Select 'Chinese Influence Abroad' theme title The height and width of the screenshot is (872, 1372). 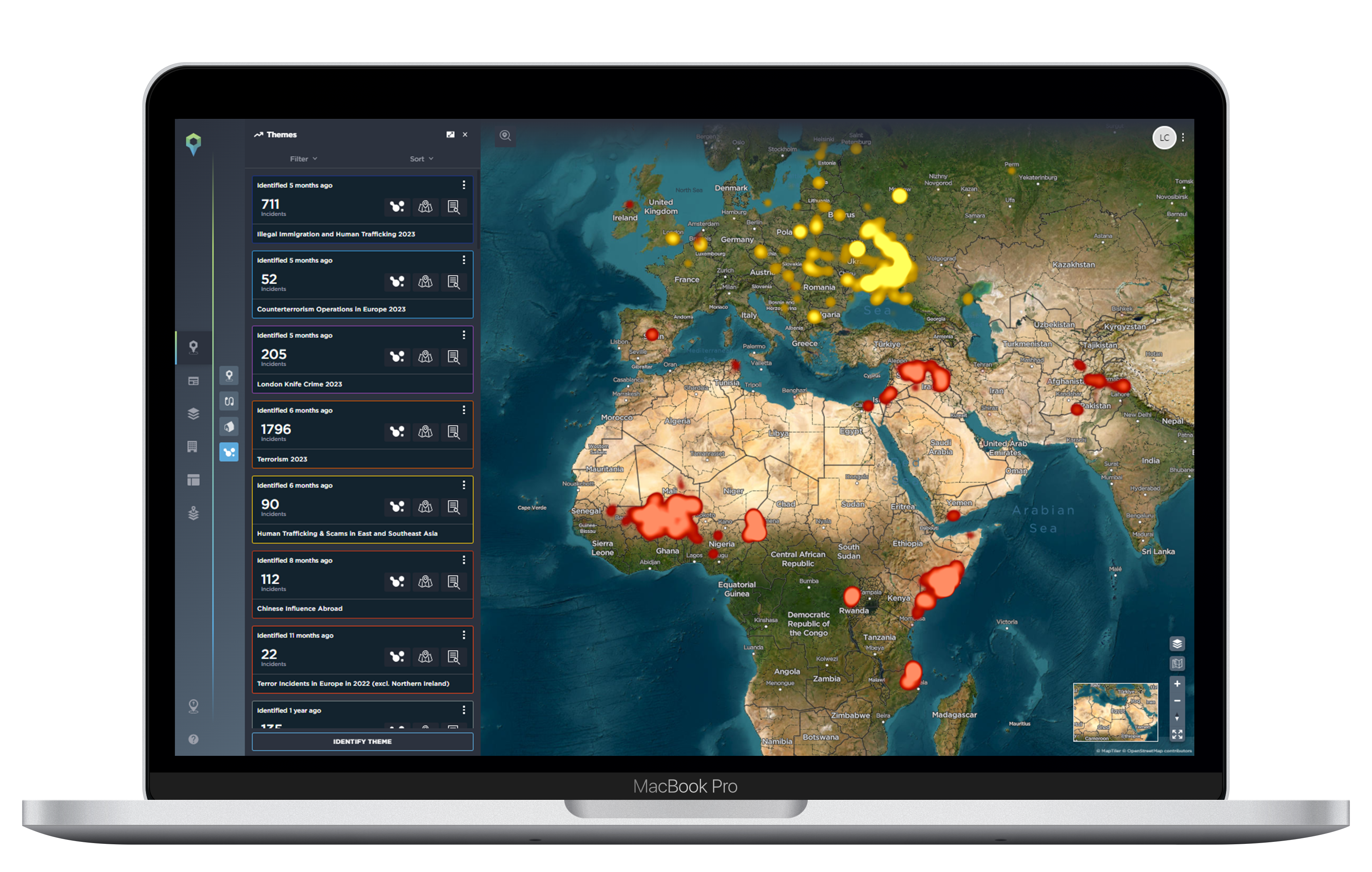(300, 609)
